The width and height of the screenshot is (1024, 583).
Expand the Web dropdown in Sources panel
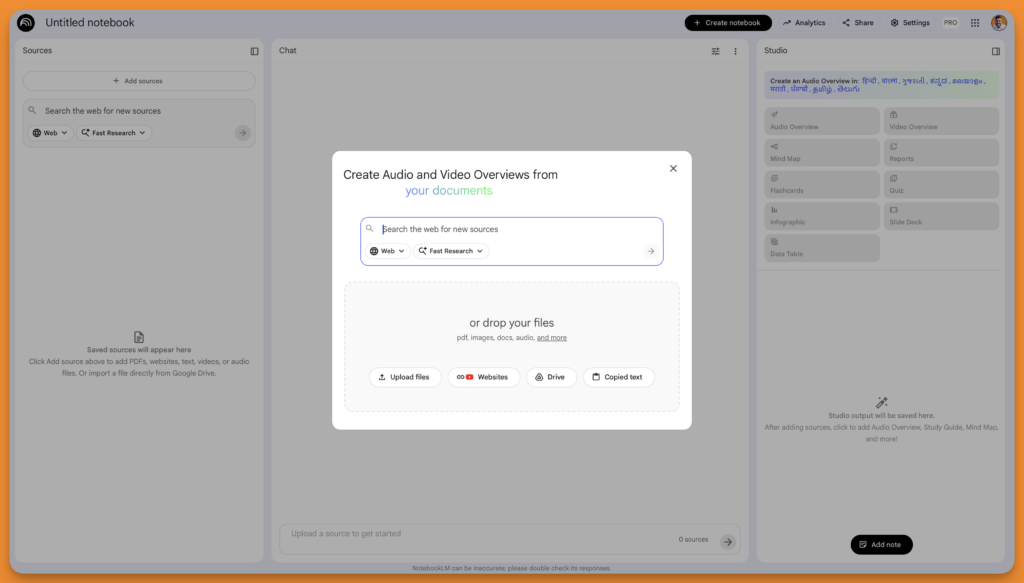pyautogui.click(x=50, y=133)
